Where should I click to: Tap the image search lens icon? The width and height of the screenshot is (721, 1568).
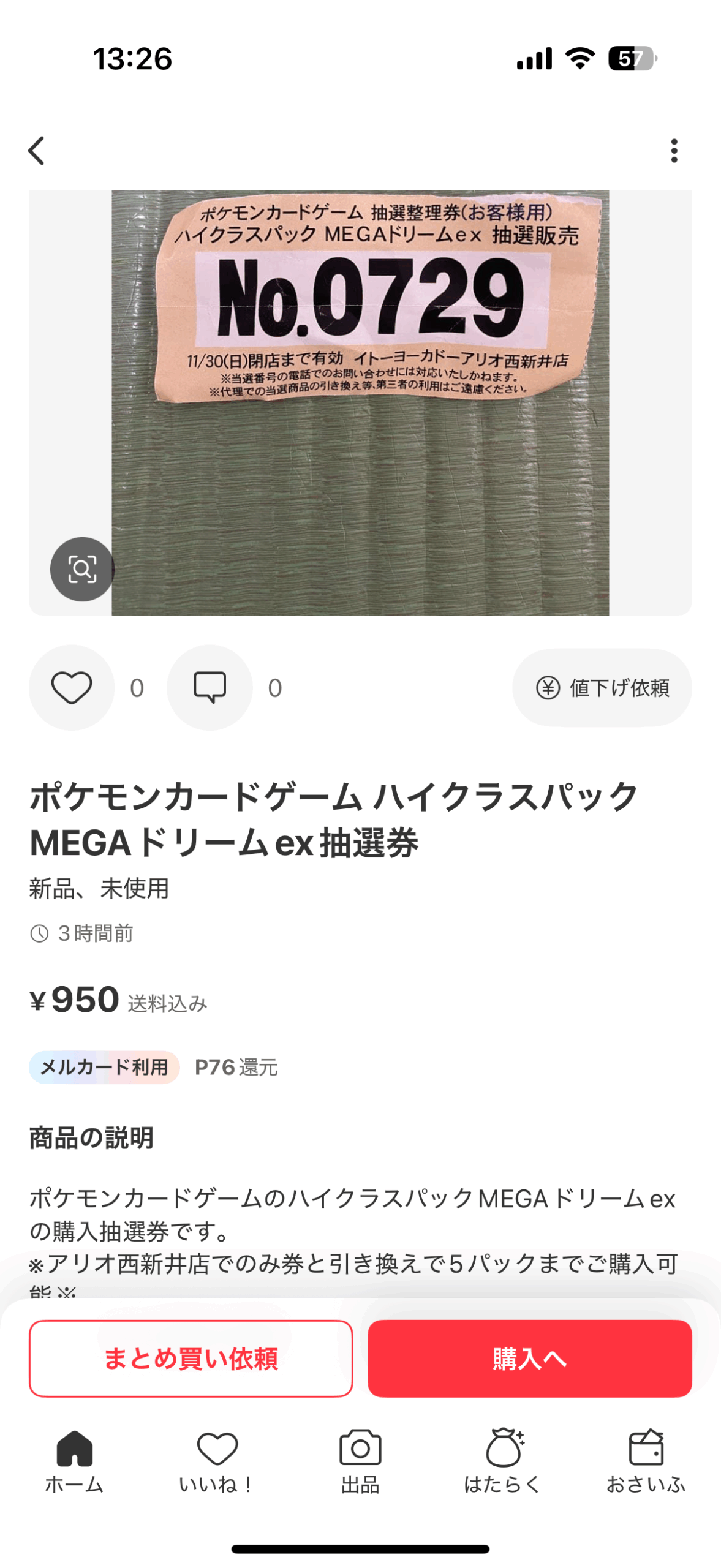coord(82,569)
